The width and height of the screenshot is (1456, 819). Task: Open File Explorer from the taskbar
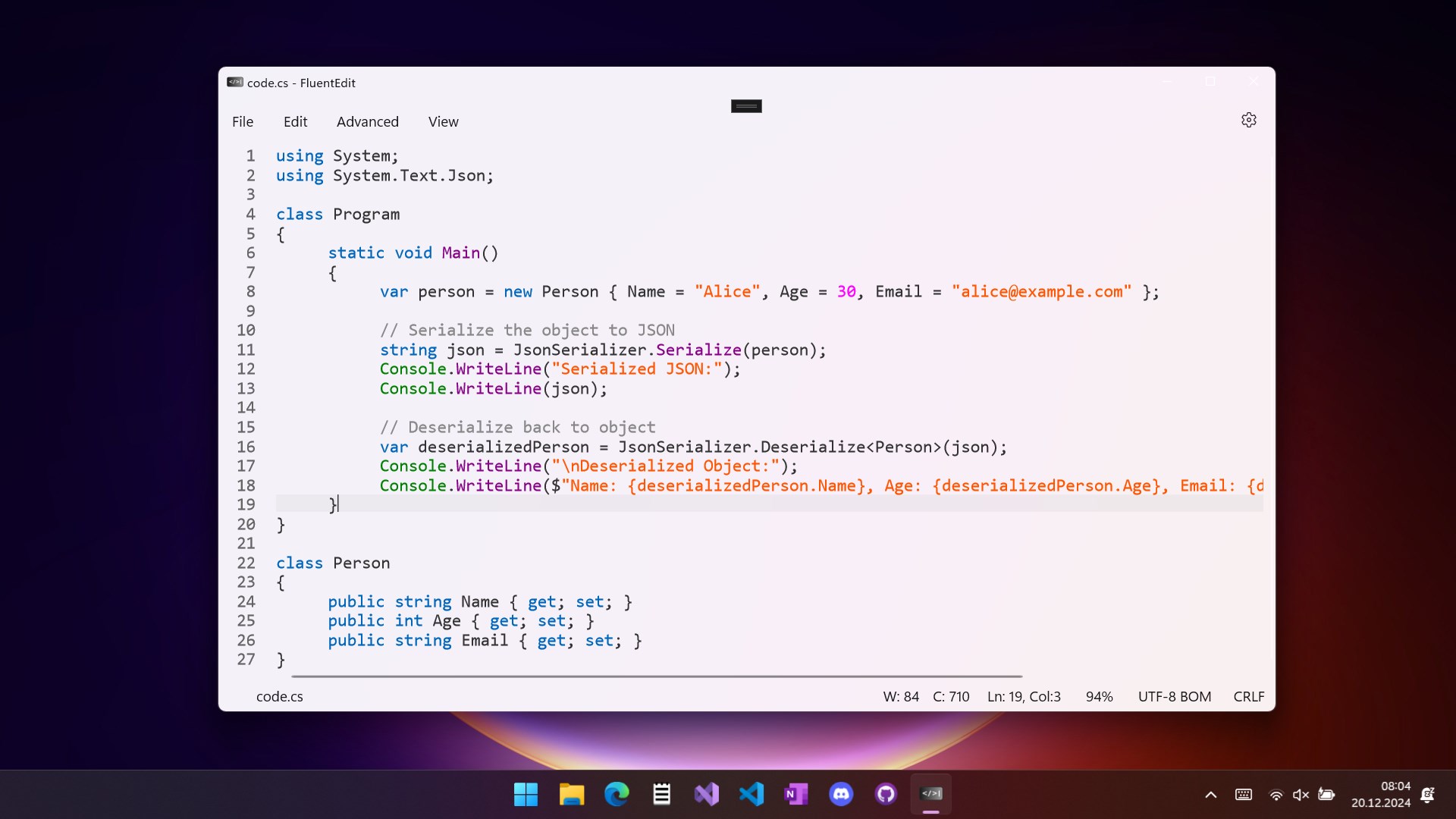coord(571,794)
